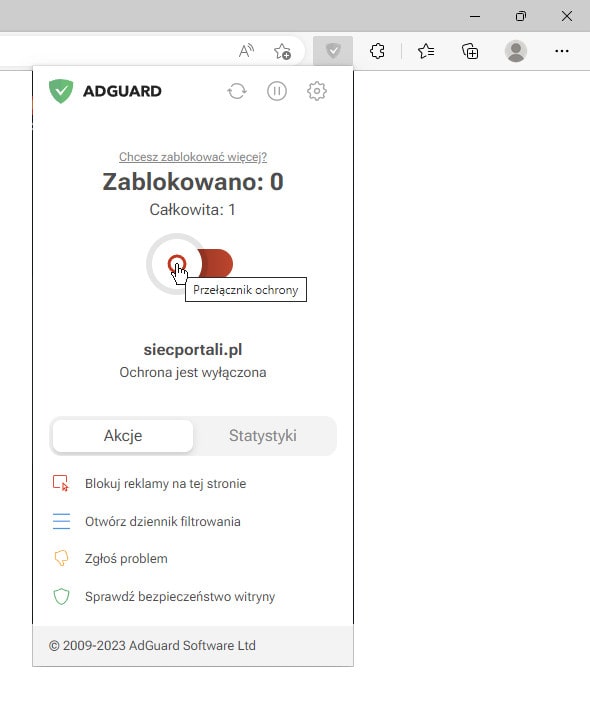Screen dimensions: 590x706
Task: Click the AdGuard shield toolbar icon
Action: [333, 51]
